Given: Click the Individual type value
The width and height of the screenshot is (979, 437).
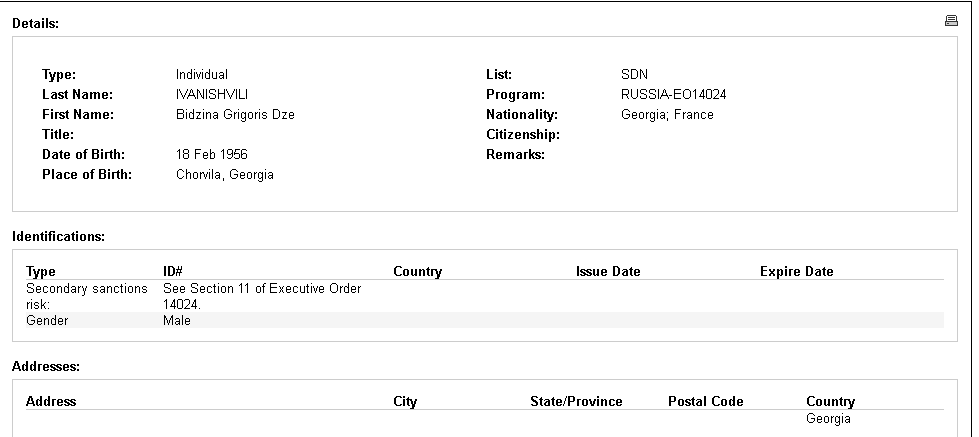Looking at the screenshot, I should 201,75.
